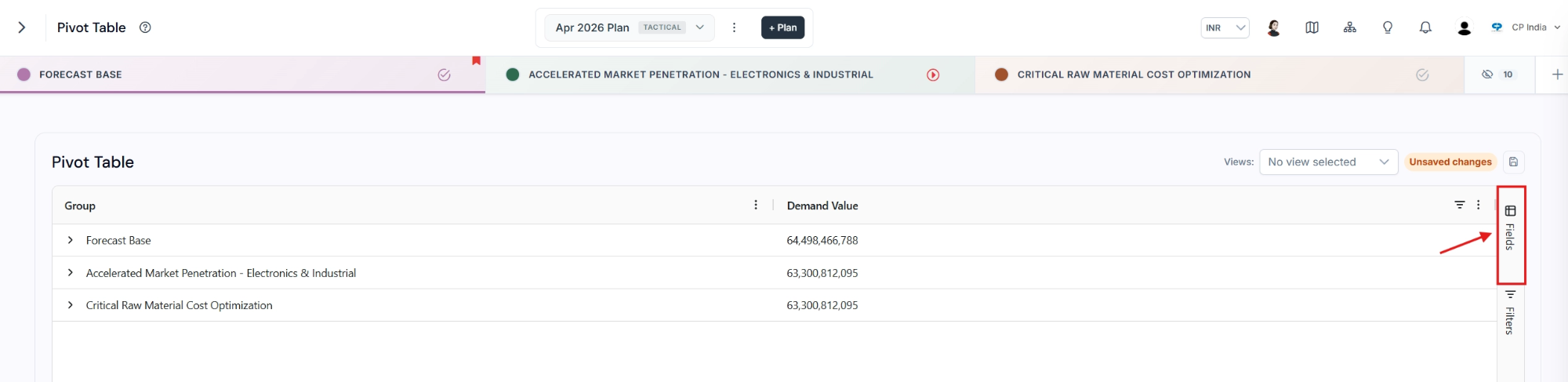
Task: Open plan options kebab menu
Action: [734, 27]
